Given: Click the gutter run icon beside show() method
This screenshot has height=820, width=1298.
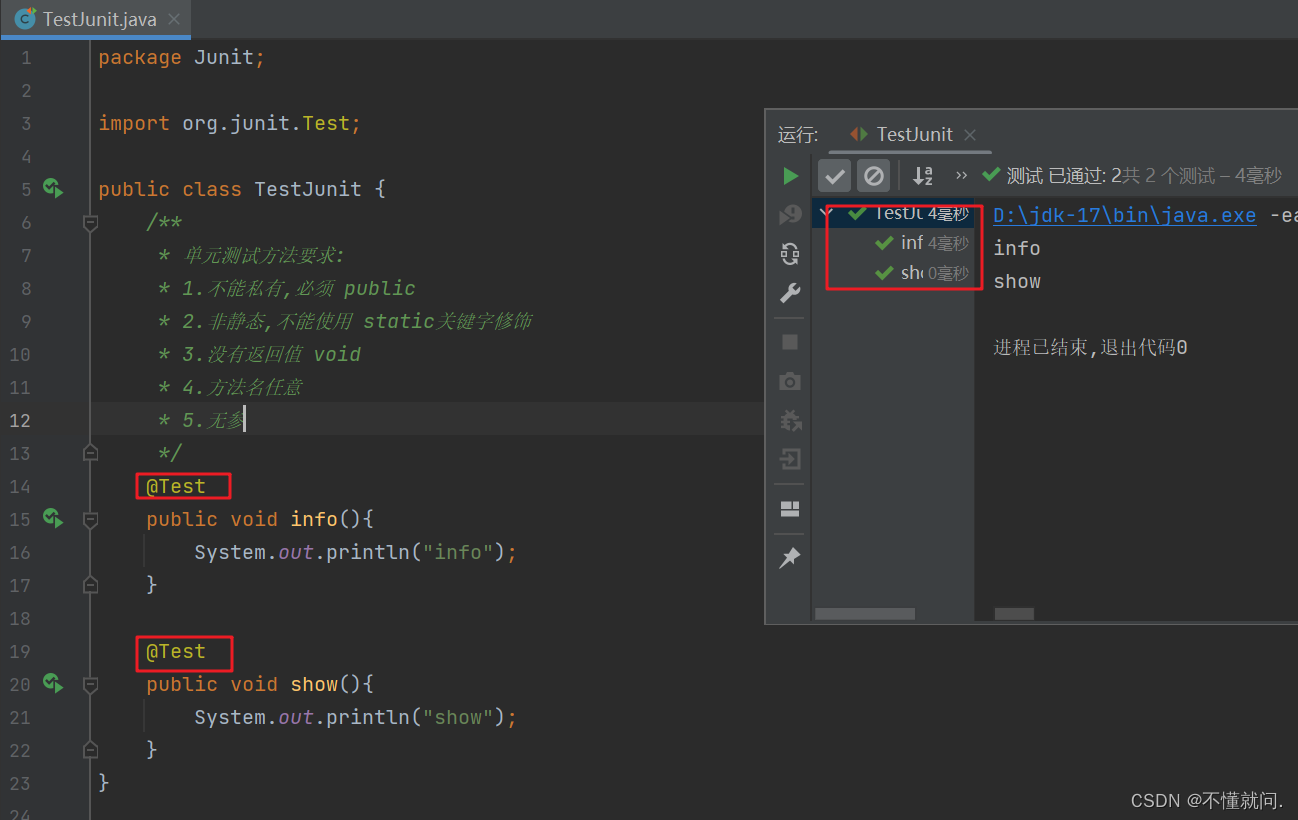Looking at the screenshot, I should (x=52, y=684).
